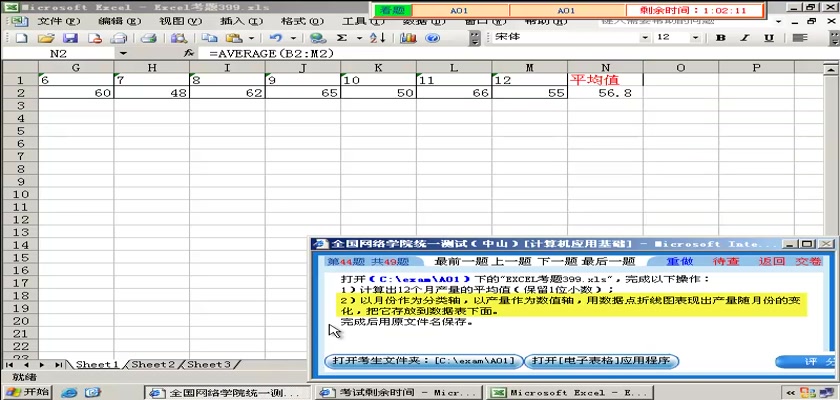Click 最后一题 to jump to the last question

(x=608, y=261)
